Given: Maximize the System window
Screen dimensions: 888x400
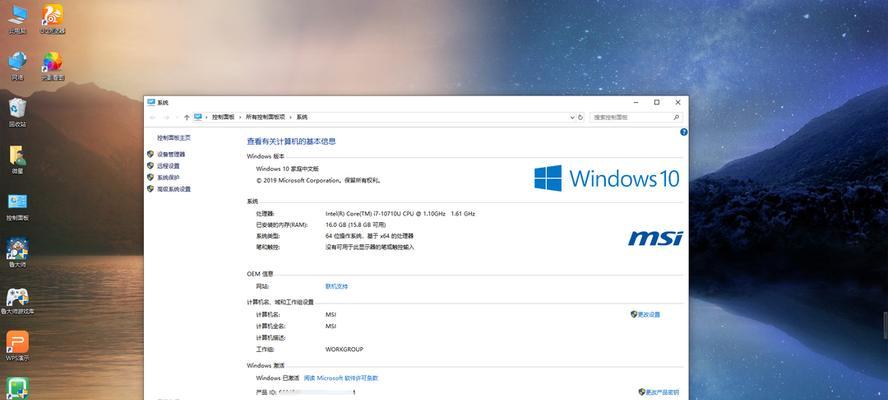Looking at the screenshot, I should pos(656,103).
